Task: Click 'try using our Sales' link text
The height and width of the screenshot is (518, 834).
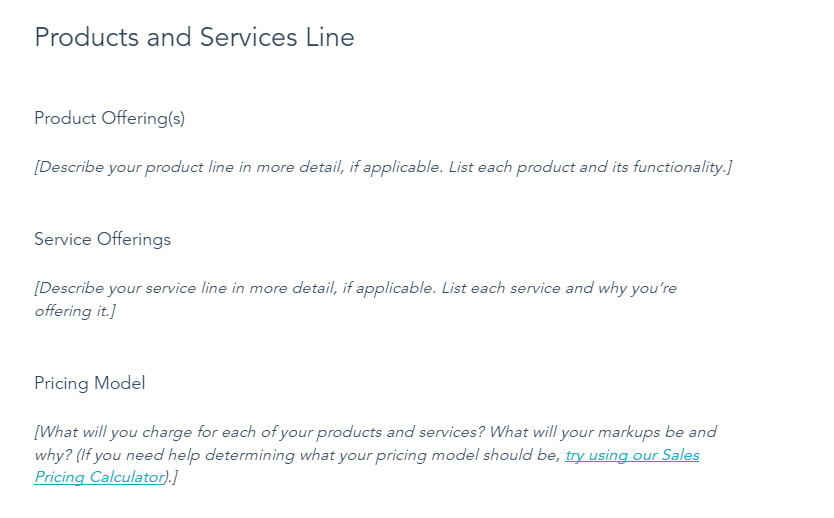Action: [632, 455]
